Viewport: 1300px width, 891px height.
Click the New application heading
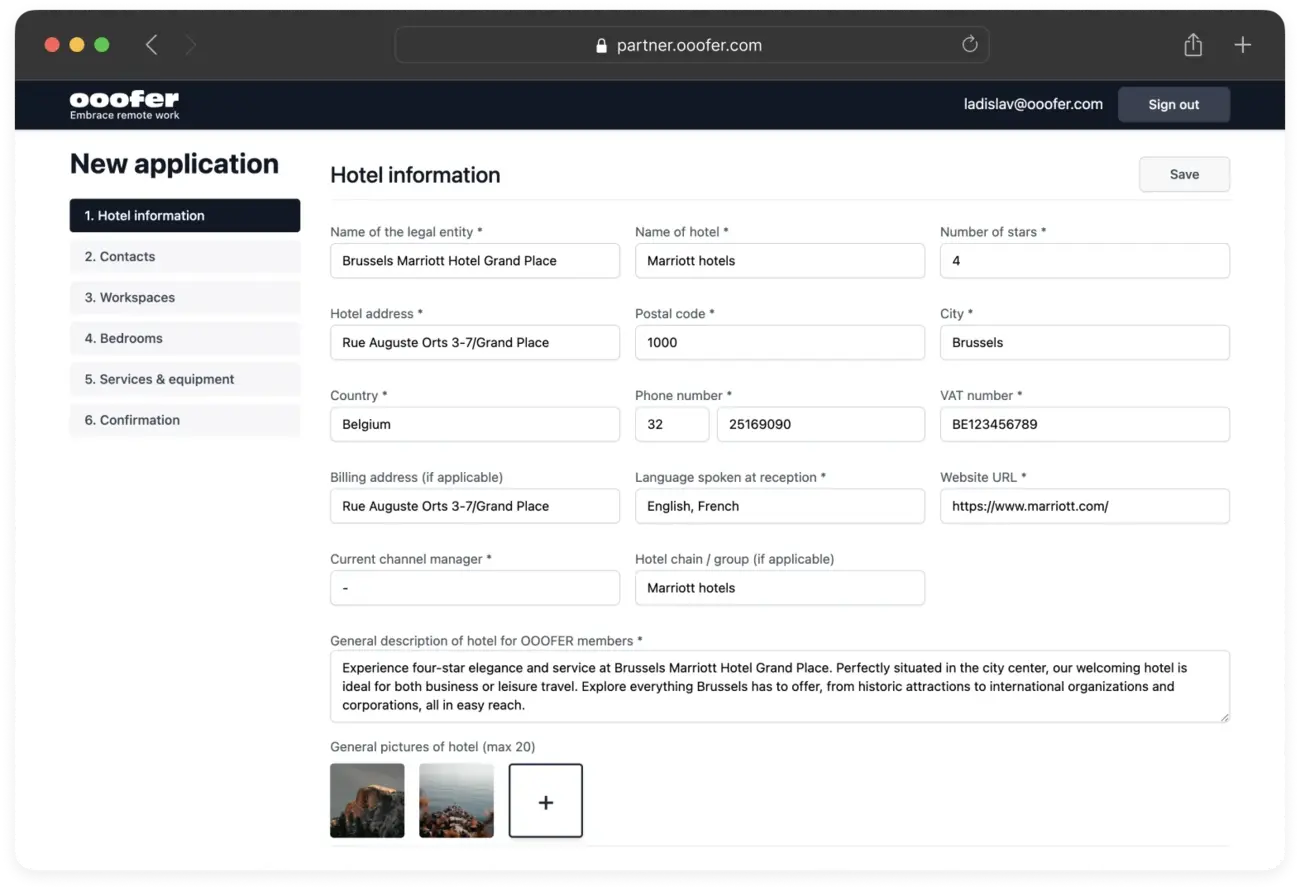(174, 164)
